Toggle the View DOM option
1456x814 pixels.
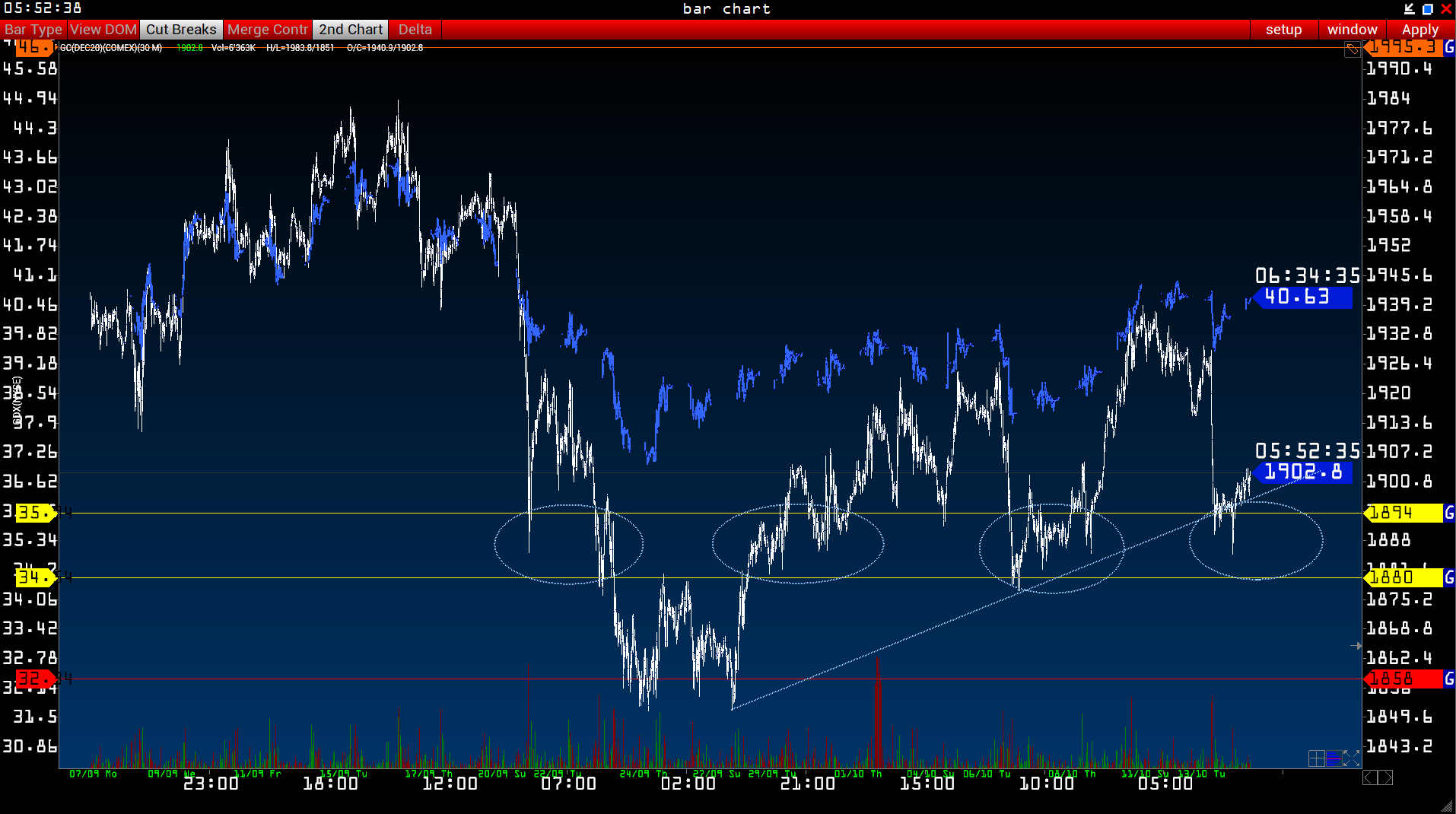click(x=103, y=30)
